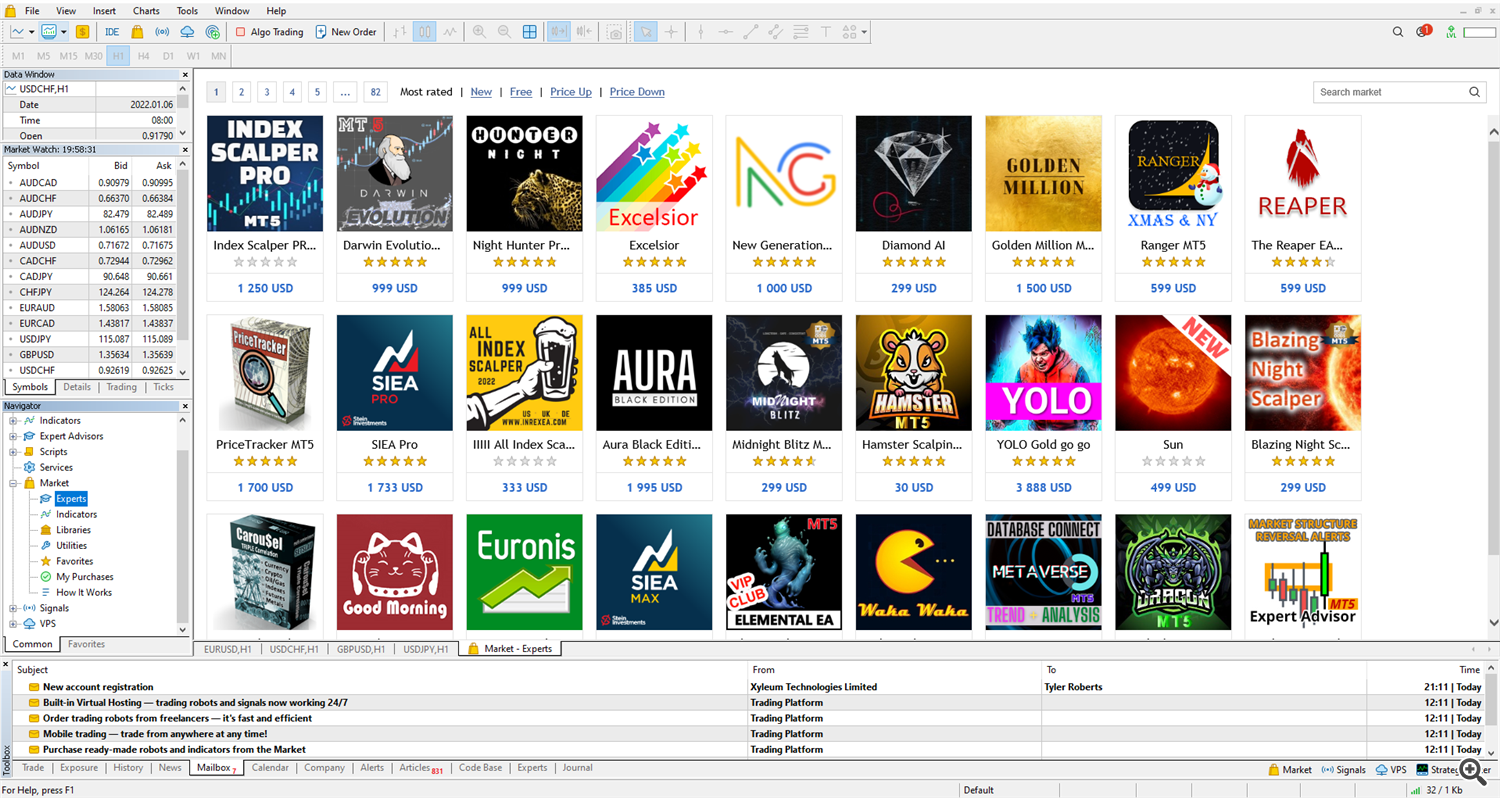
Task: Take a chart screenshot with camera icon
Action: coord(615,32)
